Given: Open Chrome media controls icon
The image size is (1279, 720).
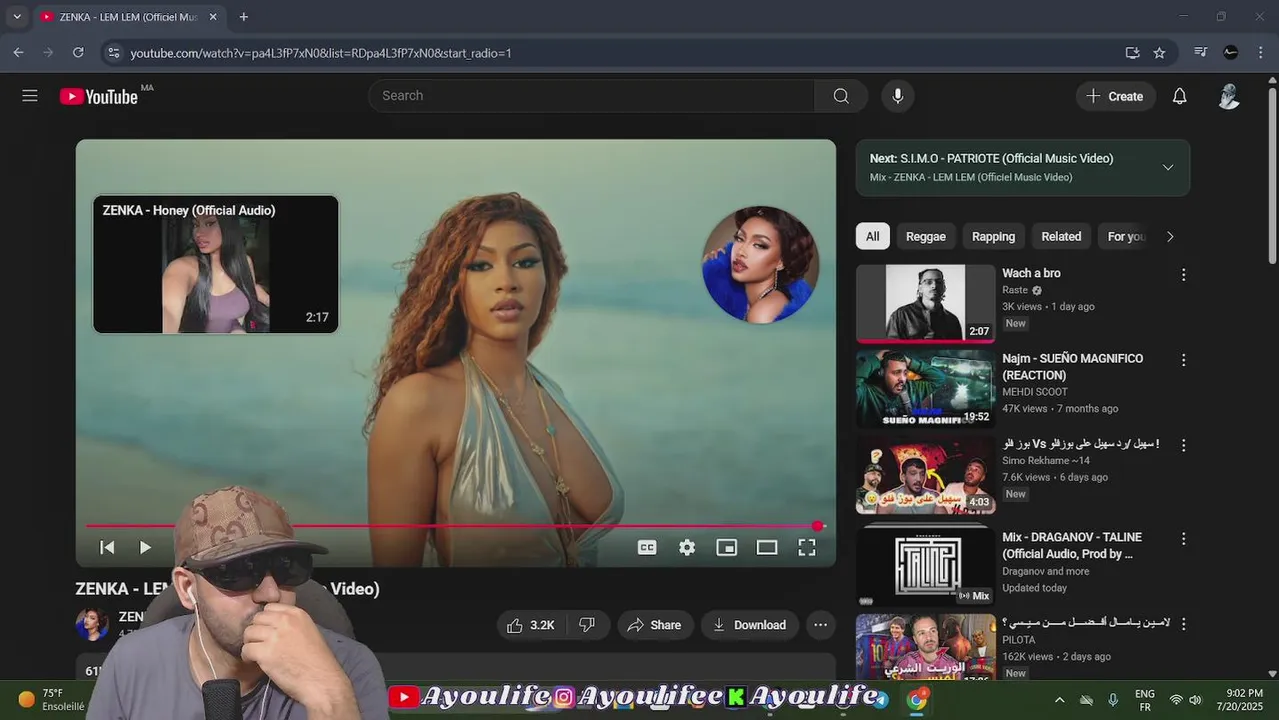Looking at the screenshot, I should coord(1200,52).
